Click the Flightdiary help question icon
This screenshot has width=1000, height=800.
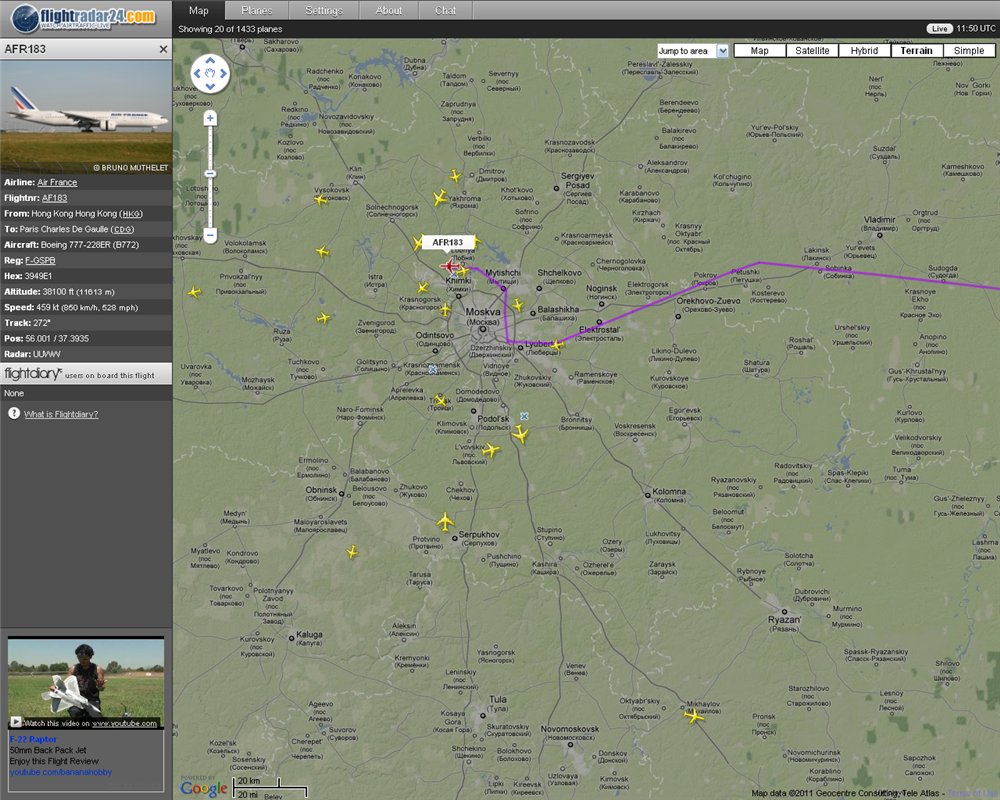tap(14, 413)
